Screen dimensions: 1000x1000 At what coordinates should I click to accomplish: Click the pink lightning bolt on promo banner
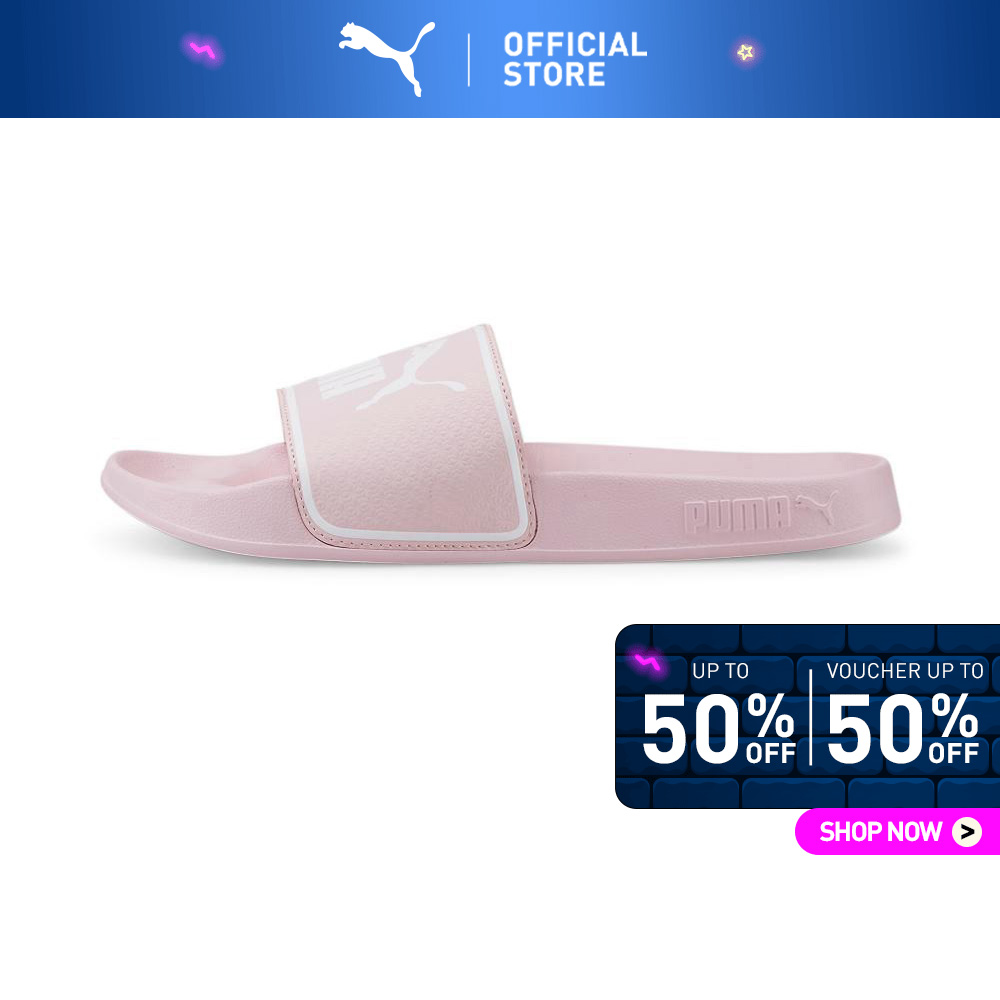point(647,662)
